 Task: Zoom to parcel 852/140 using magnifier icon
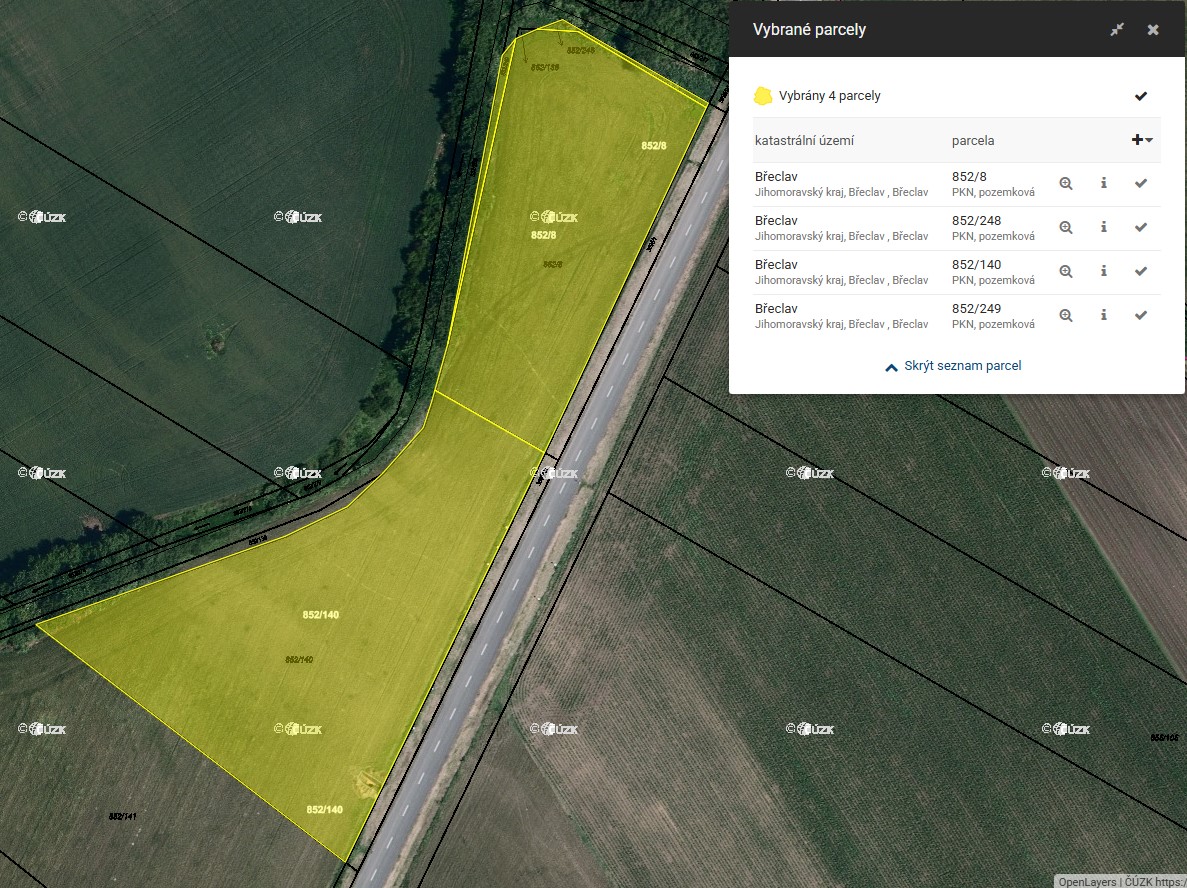[x=1066, y=272]
